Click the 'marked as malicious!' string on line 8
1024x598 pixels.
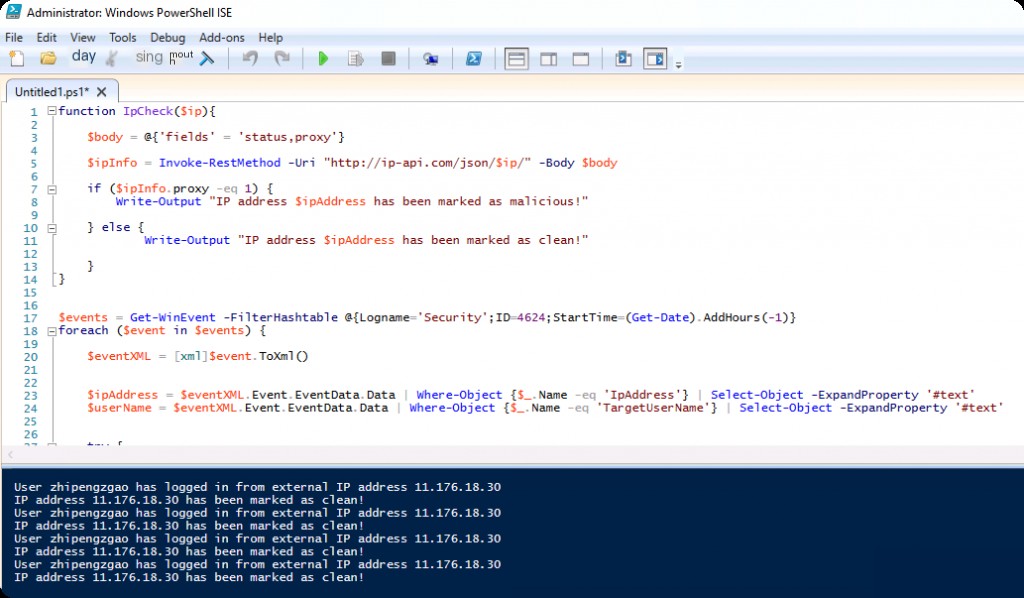tap(398, 201)
